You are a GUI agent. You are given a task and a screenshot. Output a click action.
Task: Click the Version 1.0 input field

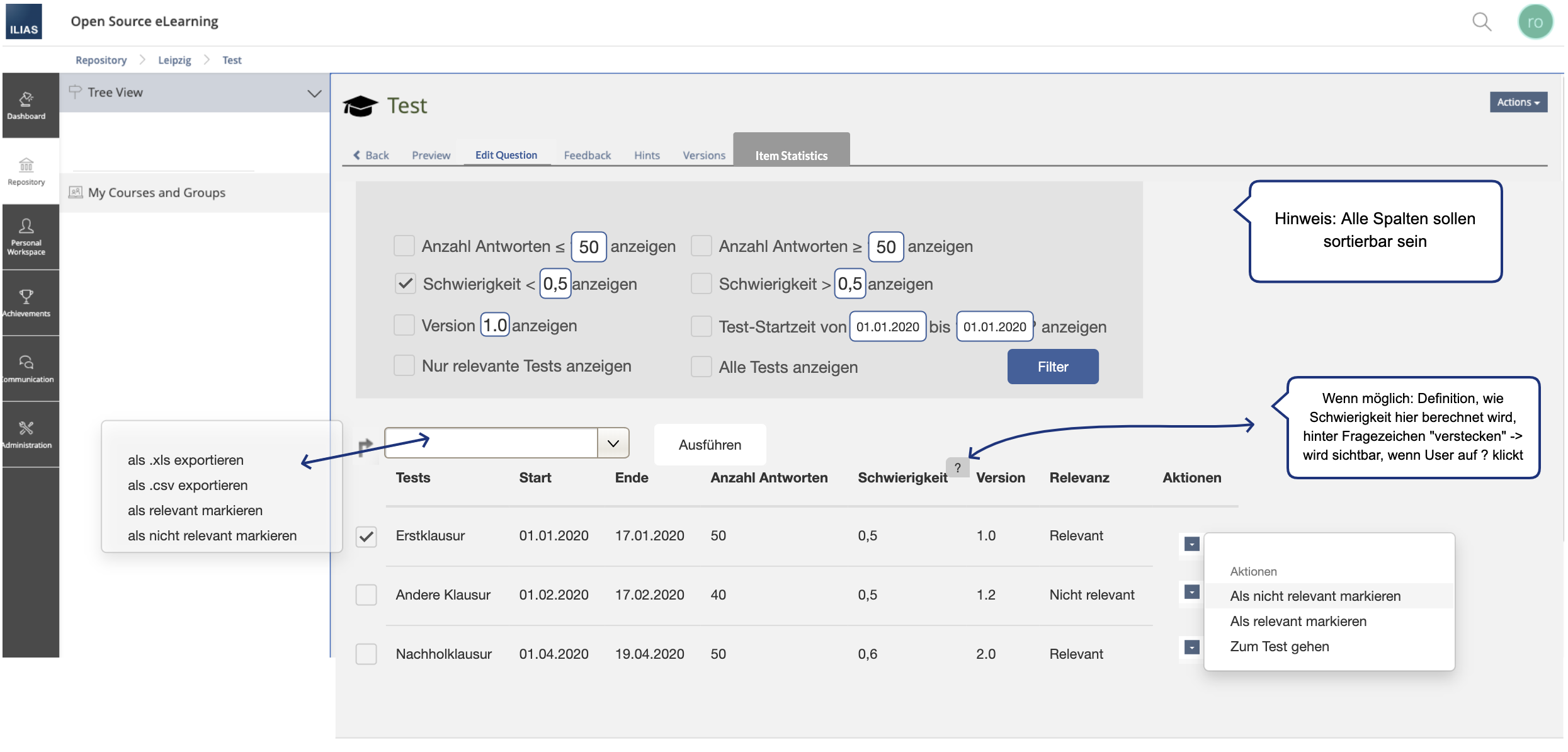(494, 325)
